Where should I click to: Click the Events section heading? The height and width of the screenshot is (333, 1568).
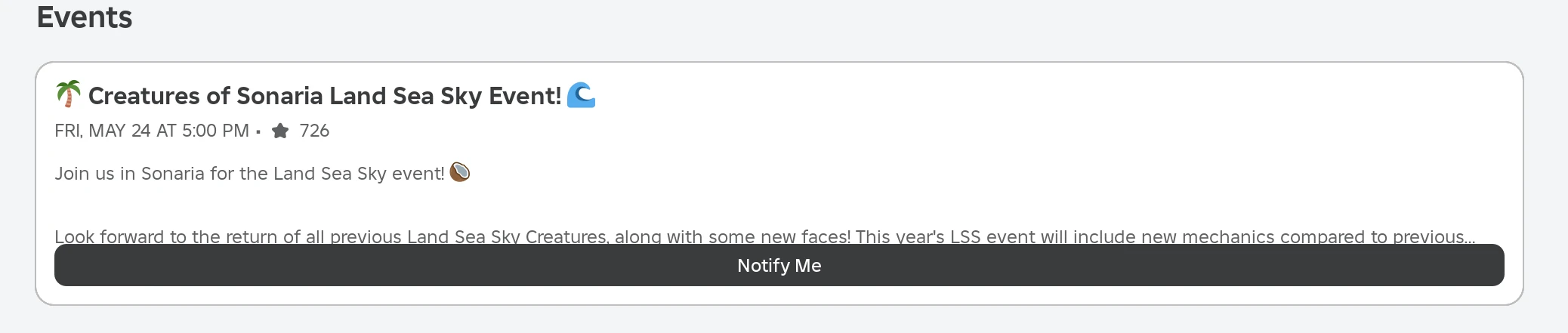click(85, 17)
